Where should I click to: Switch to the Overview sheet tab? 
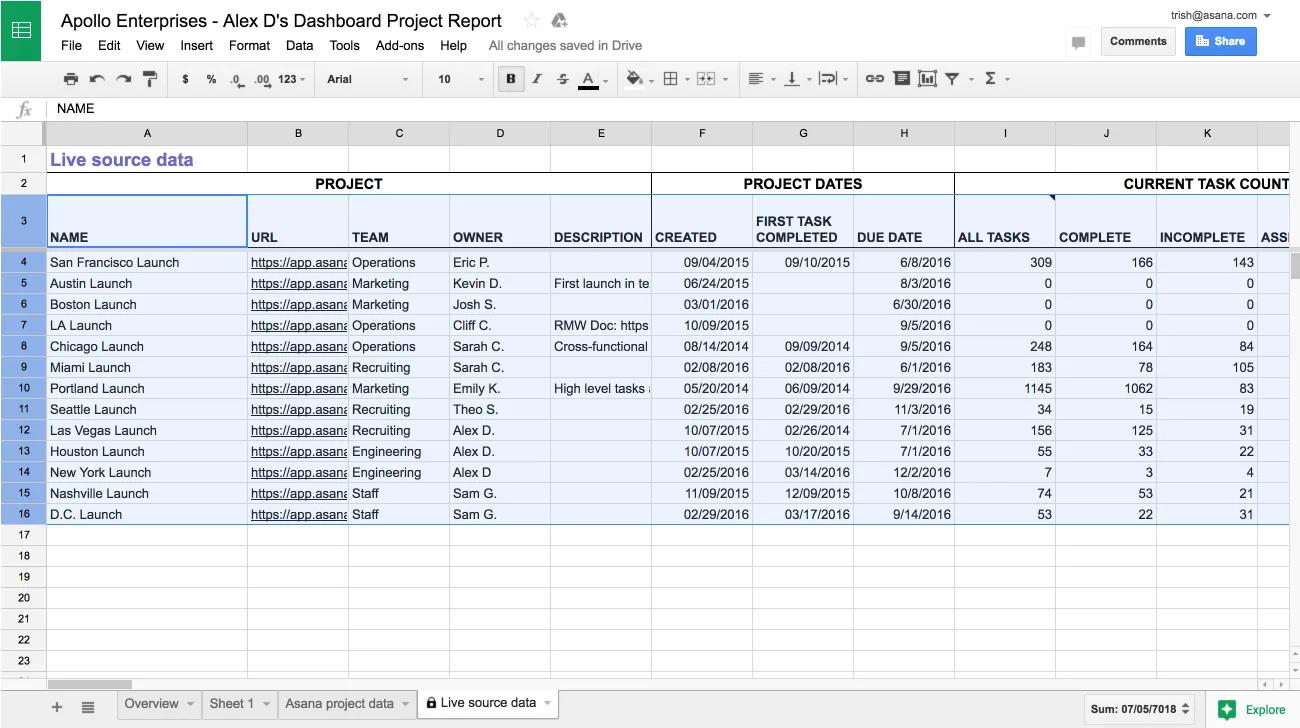pyautogui.click(x=152, y=704)
